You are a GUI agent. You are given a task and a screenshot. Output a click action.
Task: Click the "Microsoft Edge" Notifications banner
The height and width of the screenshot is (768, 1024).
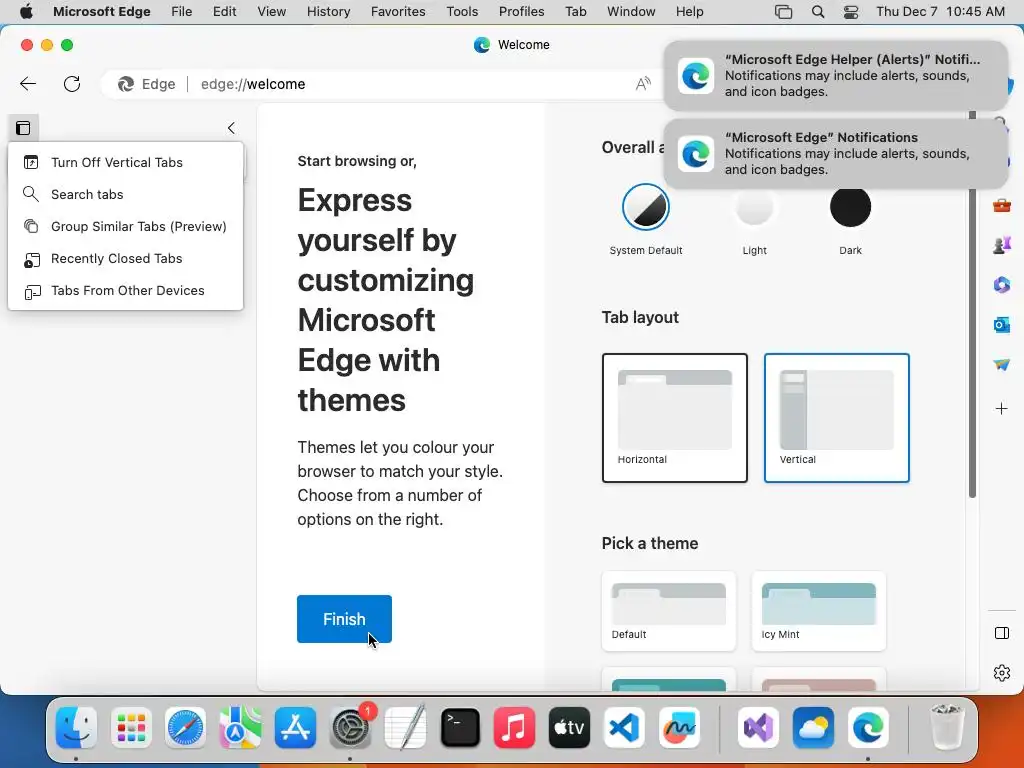tap(836, 153)
